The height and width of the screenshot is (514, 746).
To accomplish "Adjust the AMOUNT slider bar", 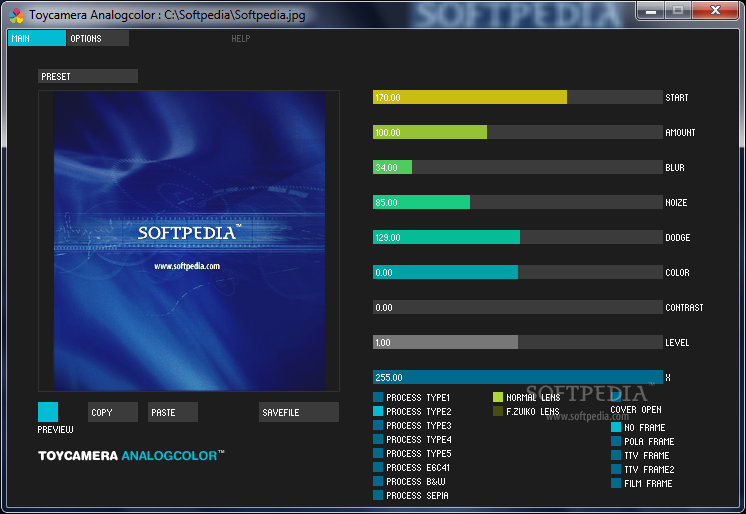I will (518, 132).
